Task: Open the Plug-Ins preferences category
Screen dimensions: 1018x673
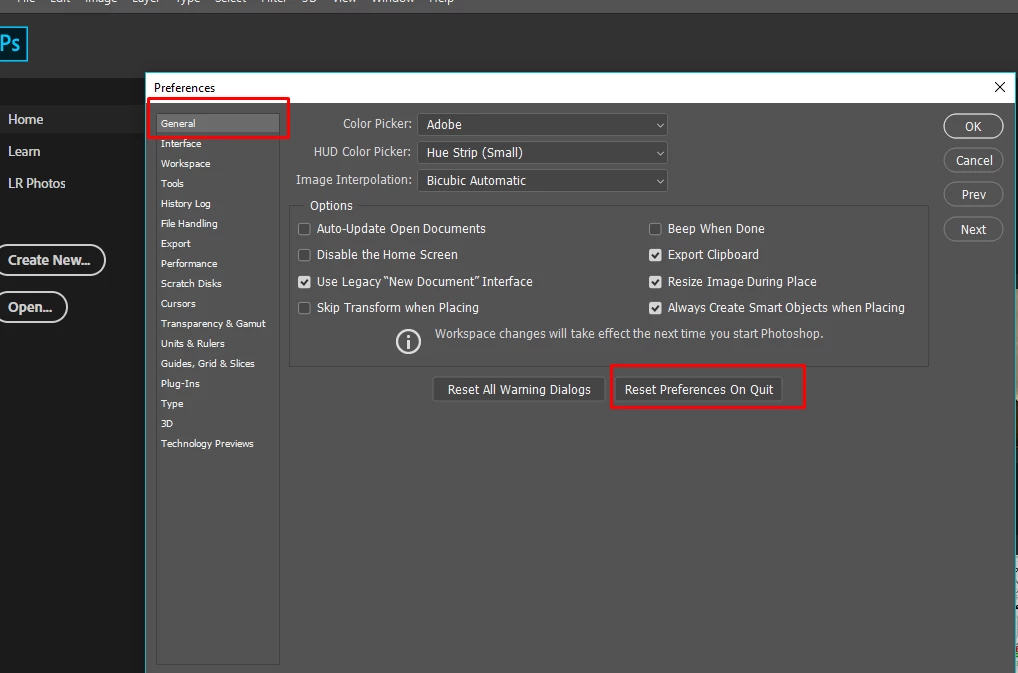Action: pyautogui.click(x=180, y=384)
